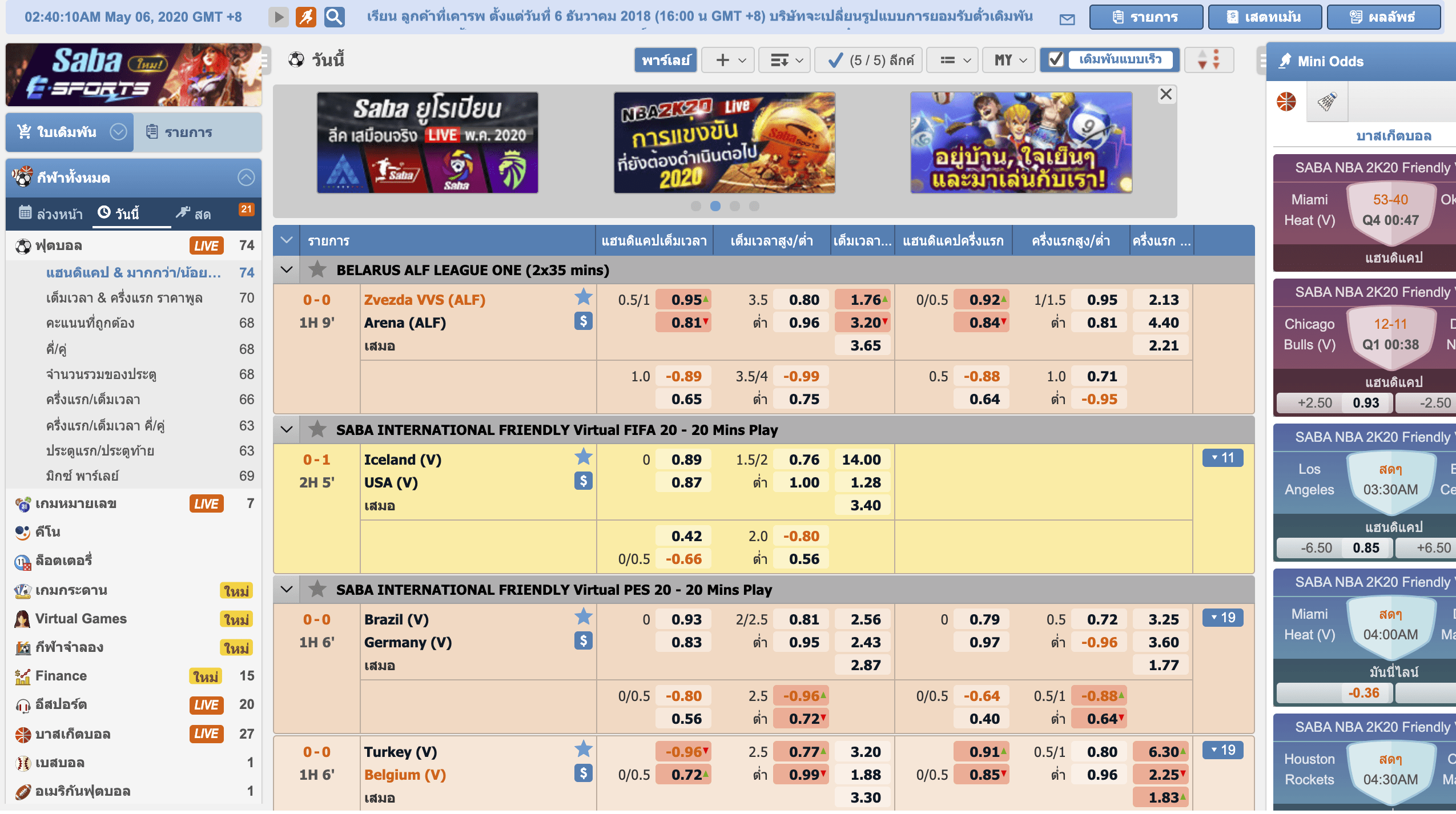
Task: Click the orange running-man live icon
Action: click(x=306, y=17)
